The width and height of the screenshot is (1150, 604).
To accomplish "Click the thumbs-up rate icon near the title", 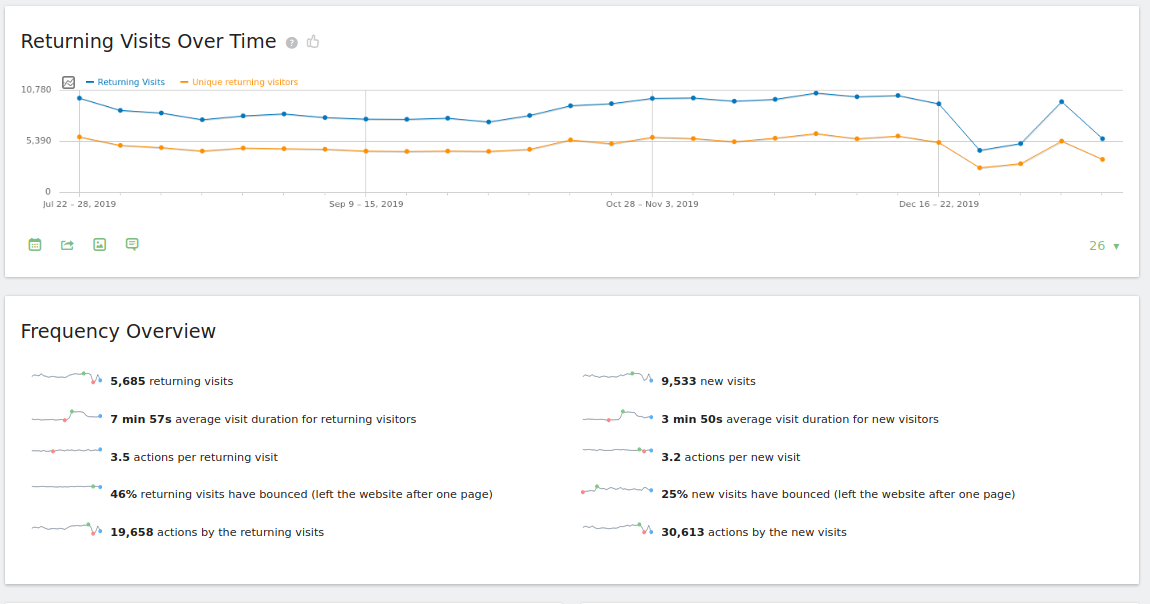I will pos(313,42).
